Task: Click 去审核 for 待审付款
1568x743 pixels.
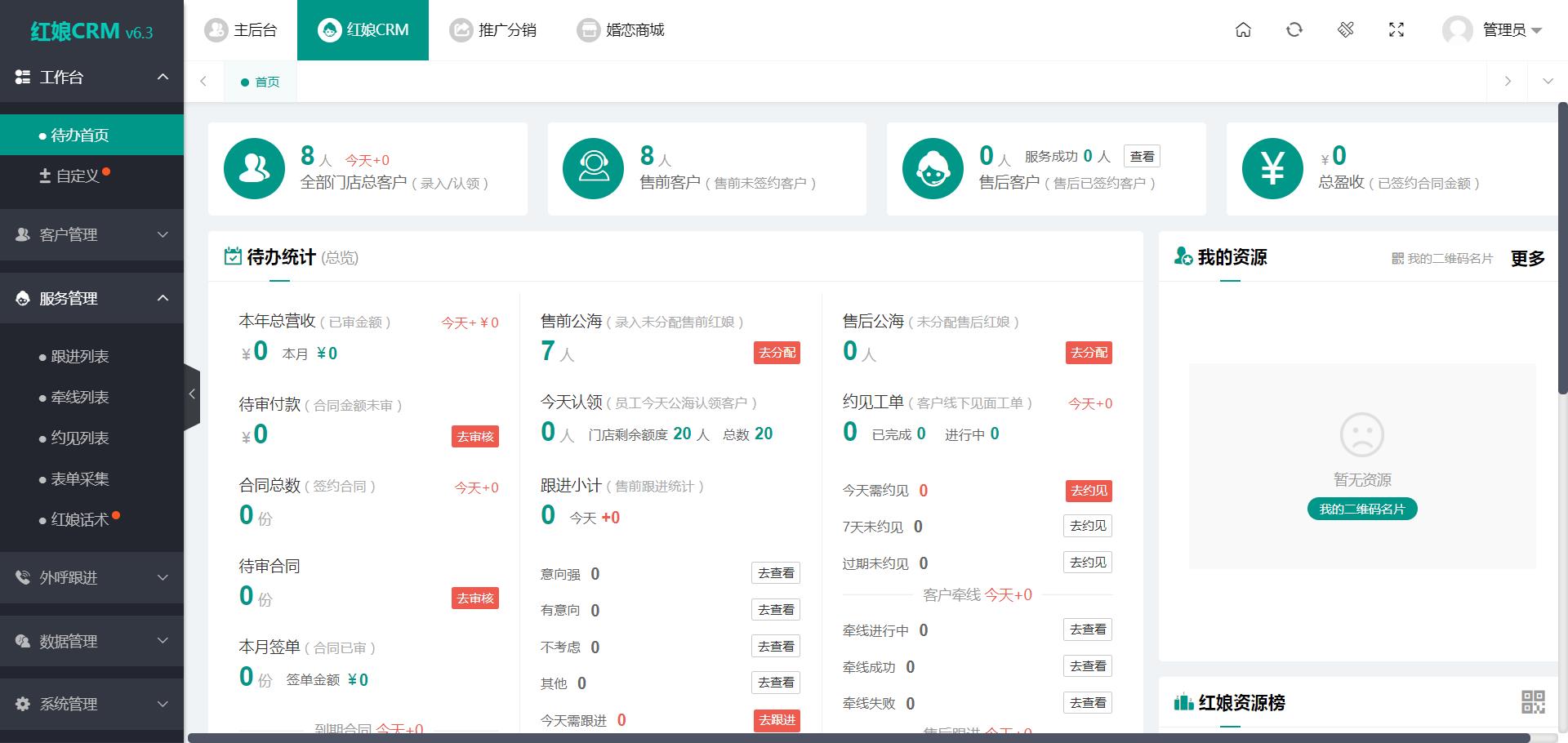Action: click(475, 437)
